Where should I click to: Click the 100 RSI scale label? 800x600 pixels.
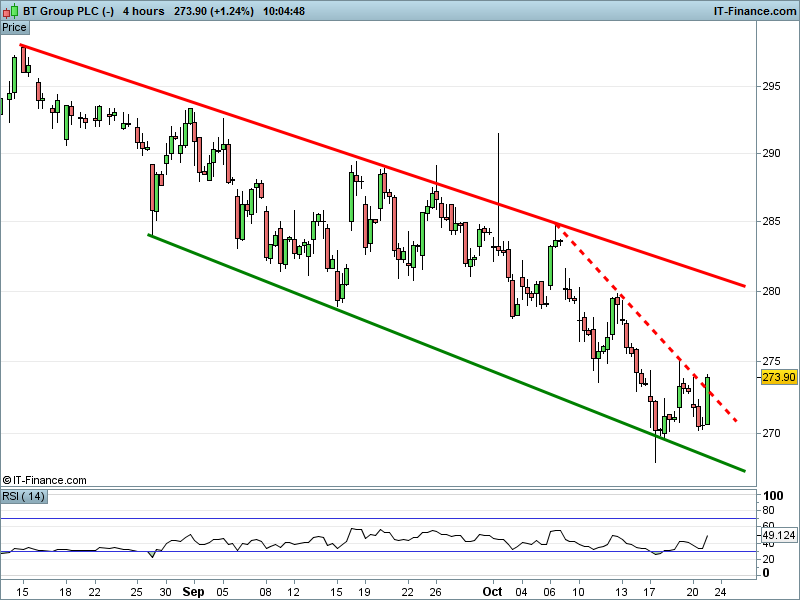coord(773,495)
